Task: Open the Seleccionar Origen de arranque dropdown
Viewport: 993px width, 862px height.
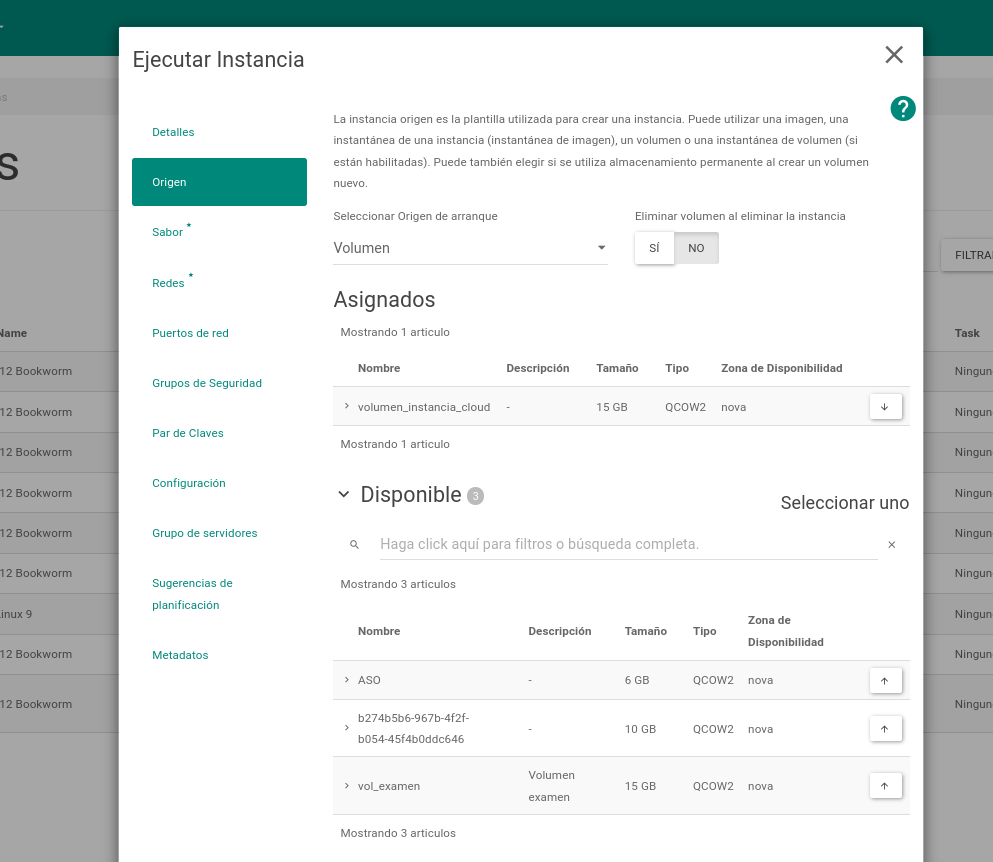Action: pos(470,248)
